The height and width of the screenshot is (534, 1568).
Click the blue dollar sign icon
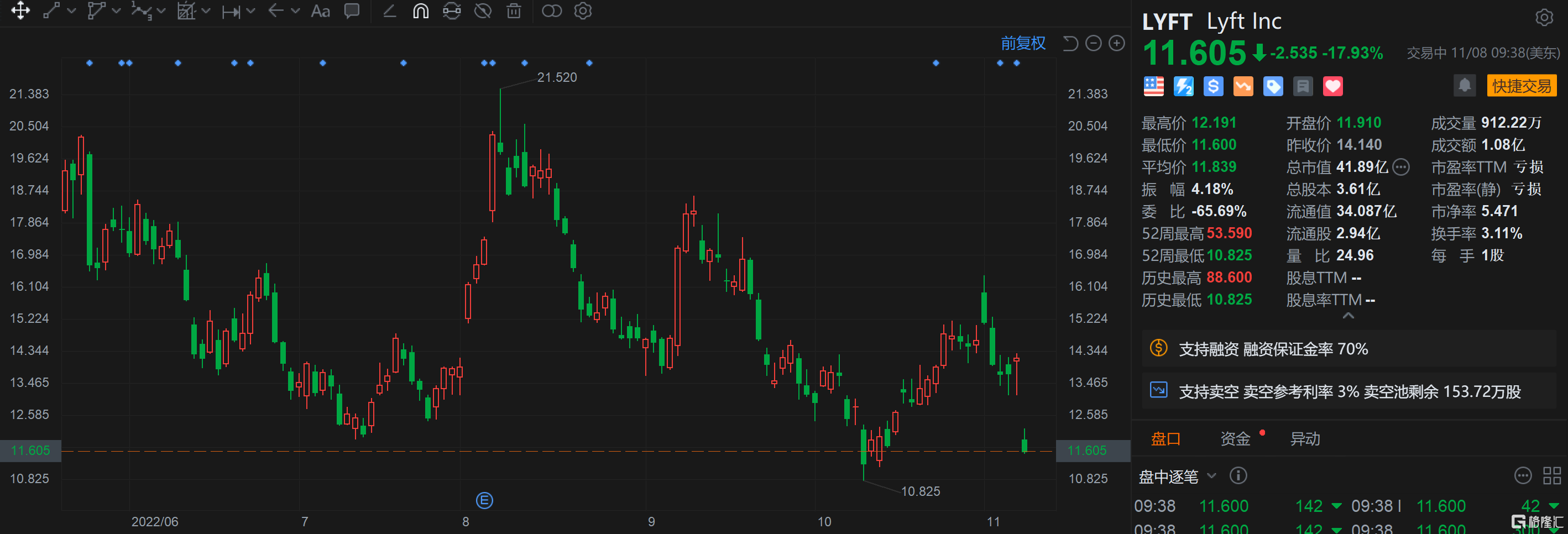coord(1213,86)
